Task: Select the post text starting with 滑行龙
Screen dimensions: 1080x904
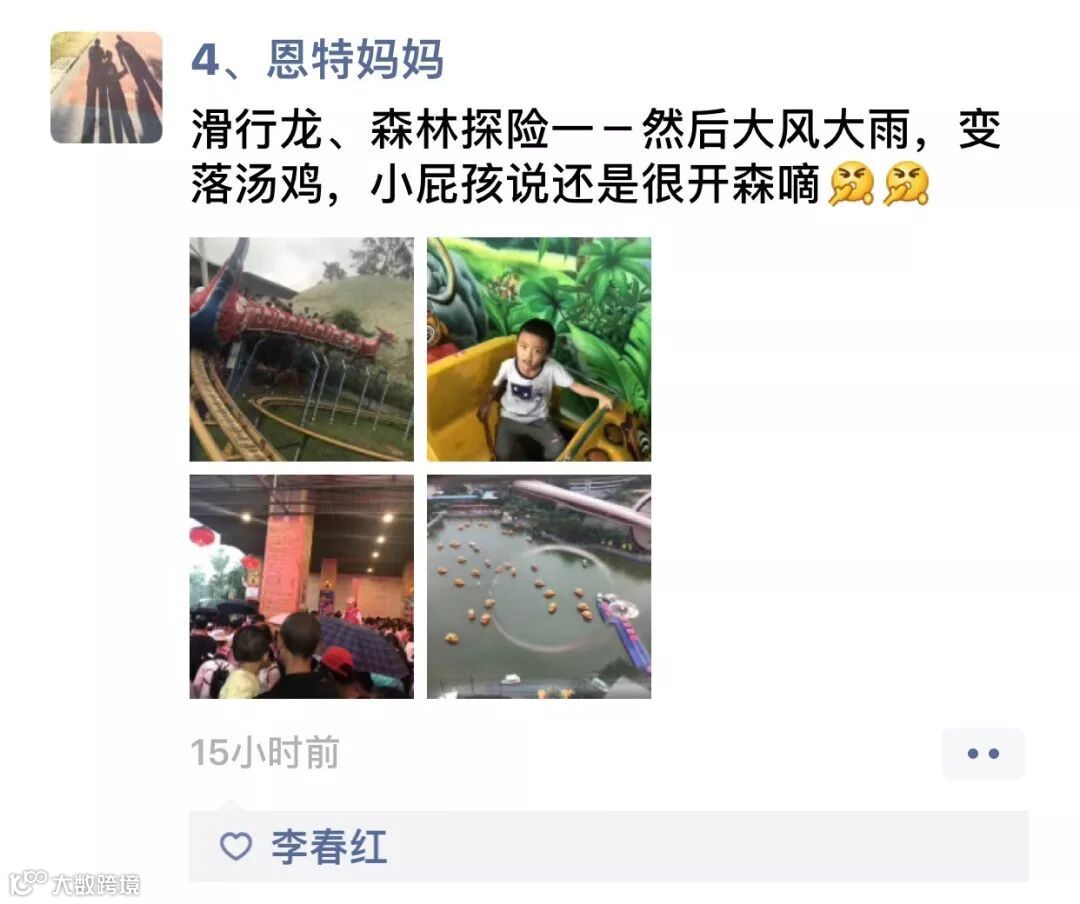Action: (x=596, y=157)
